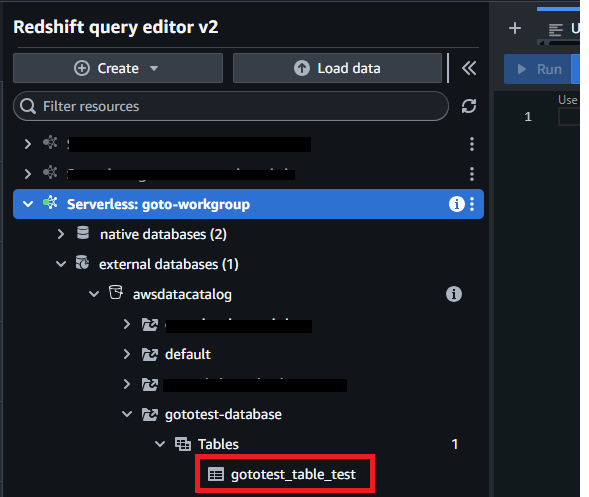Click the Load data button
The image size is (589, 497).
(337, 68)
